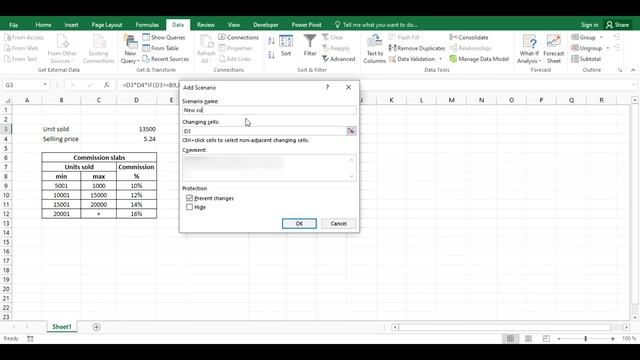Select the Sheet1 tab

tap(62, 327)
